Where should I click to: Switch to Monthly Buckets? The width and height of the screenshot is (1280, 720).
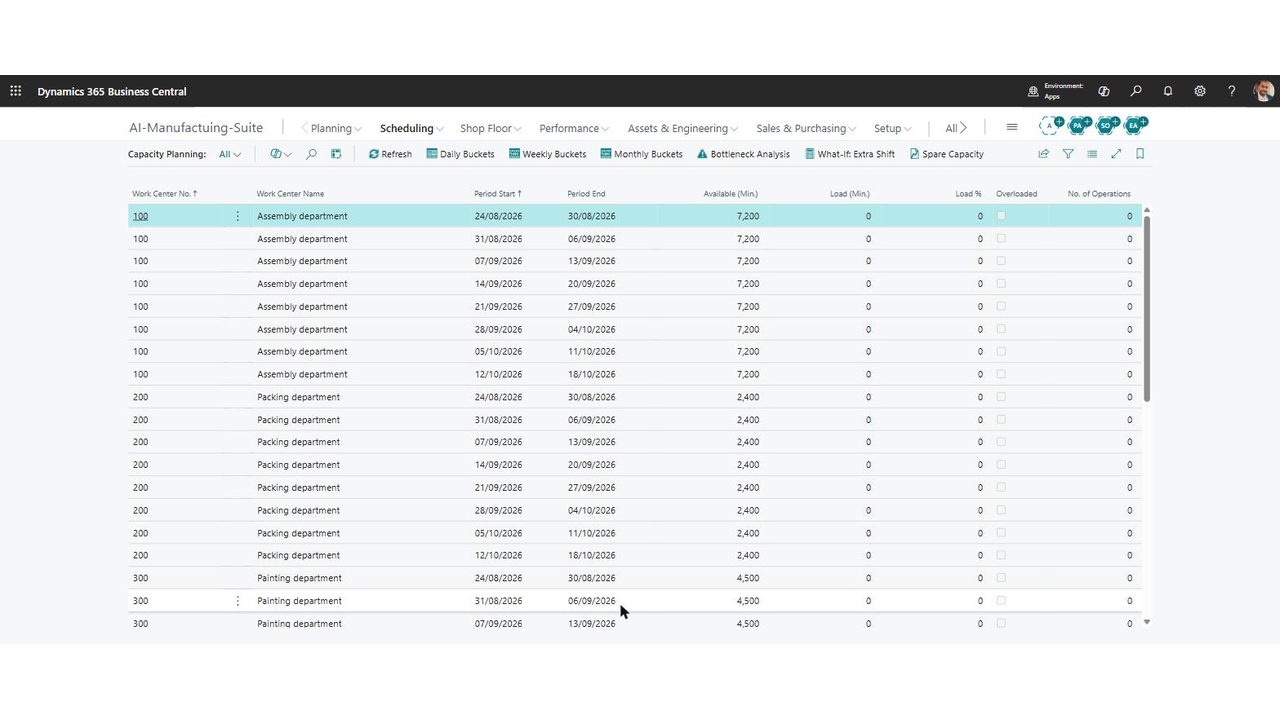coord(641,154)
